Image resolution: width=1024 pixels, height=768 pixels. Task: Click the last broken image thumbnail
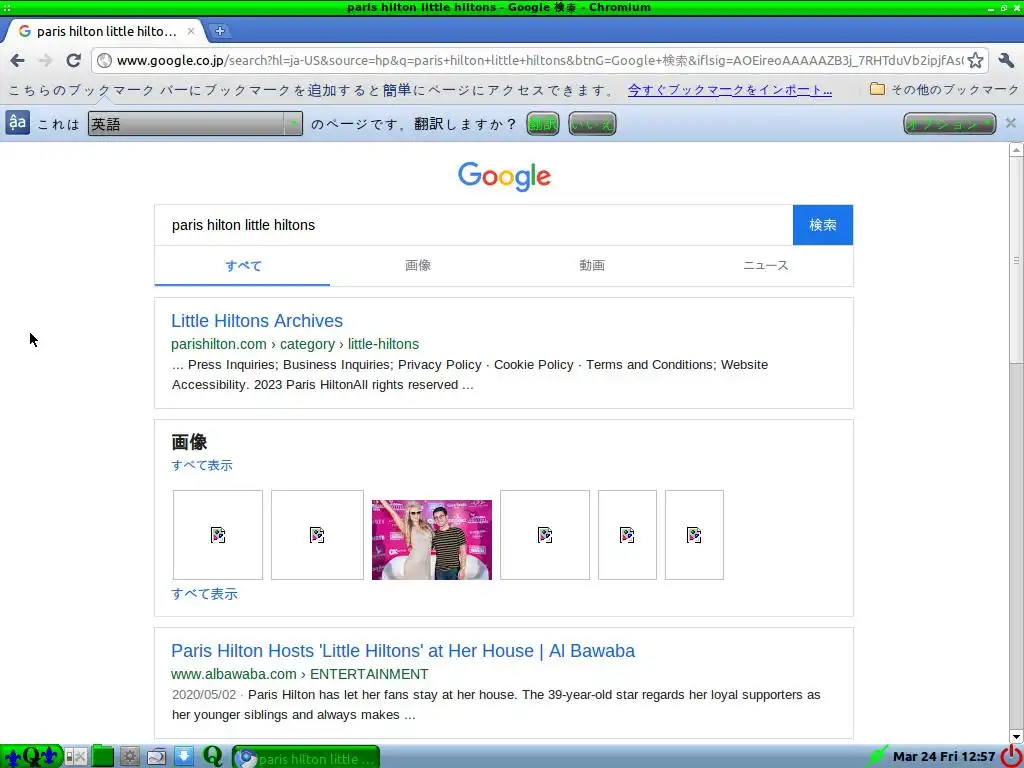click(x=694, y=535)
